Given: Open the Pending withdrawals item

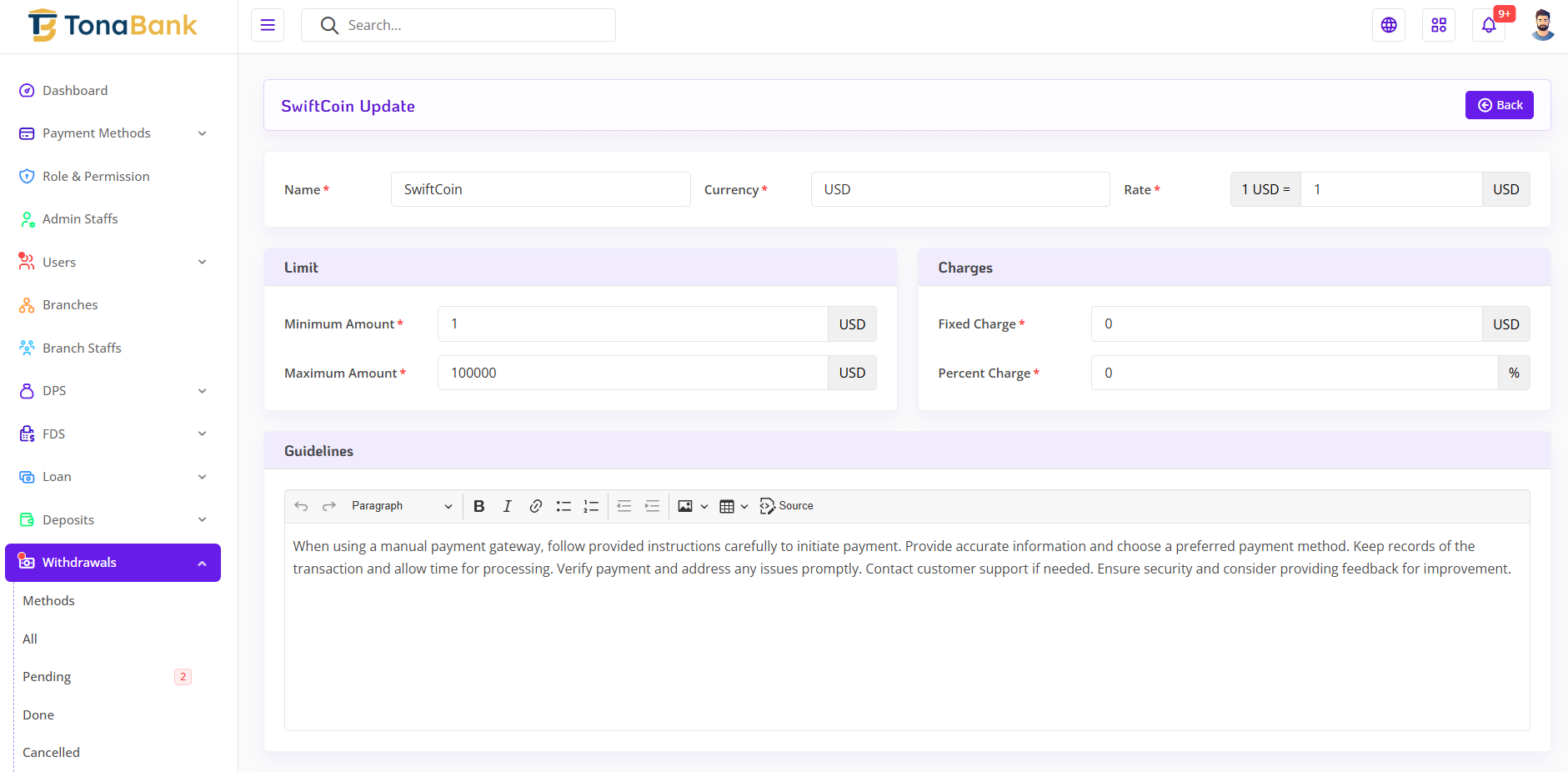Looking at the screenshot, I should click(x=47, y=677).
